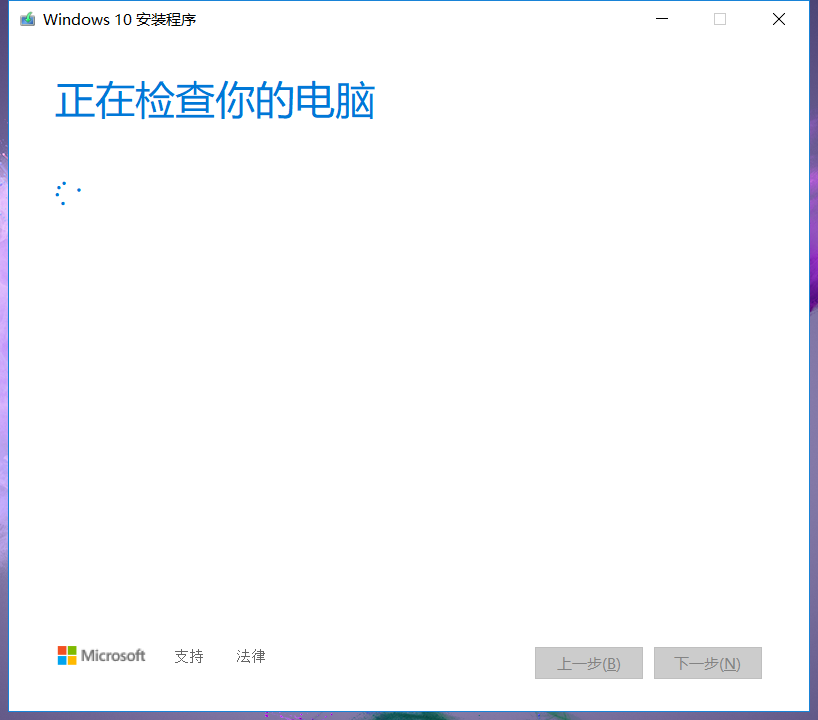The height and width of the screenshot is (720, 818).
Task: Open the 支持 support link
Action: point(189,656)
